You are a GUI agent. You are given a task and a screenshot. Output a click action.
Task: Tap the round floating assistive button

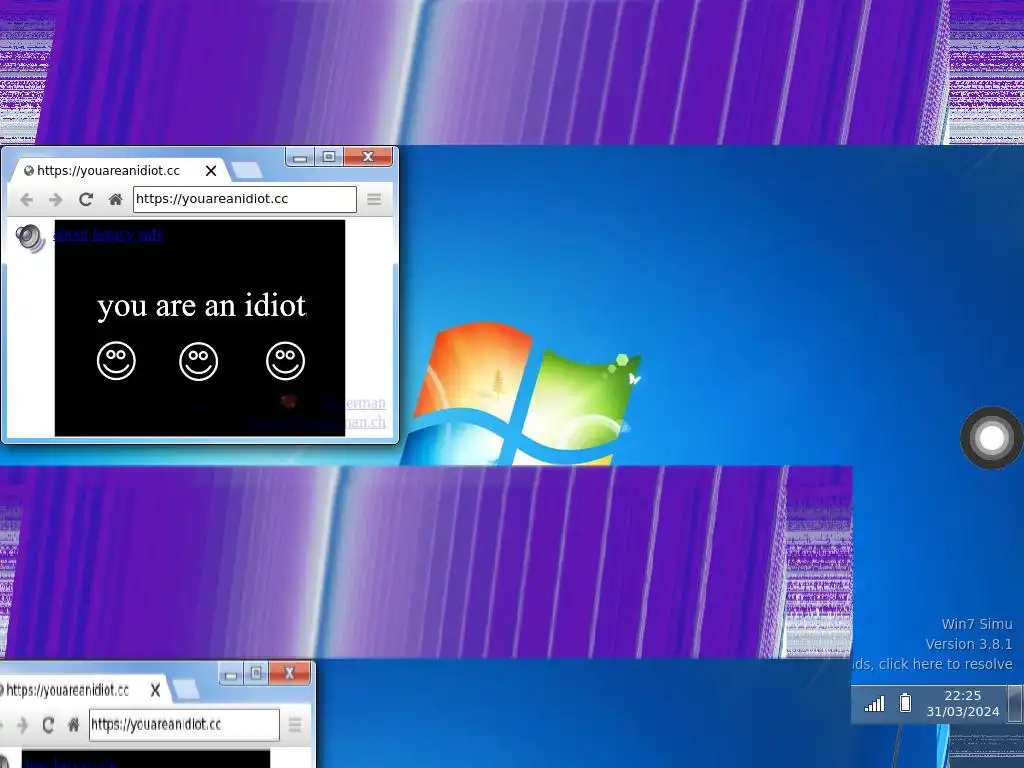(991, 438)
